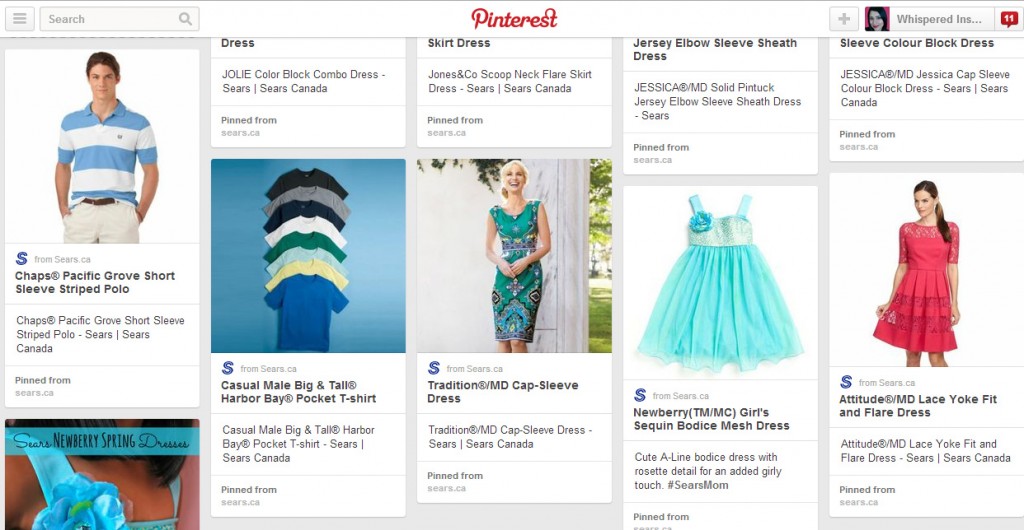Click 'JESSICA®/MD Jessica Cap Sleeve' description
Image resolution: width=1024 pixels, height=530 pixels.
coord(925,88)
